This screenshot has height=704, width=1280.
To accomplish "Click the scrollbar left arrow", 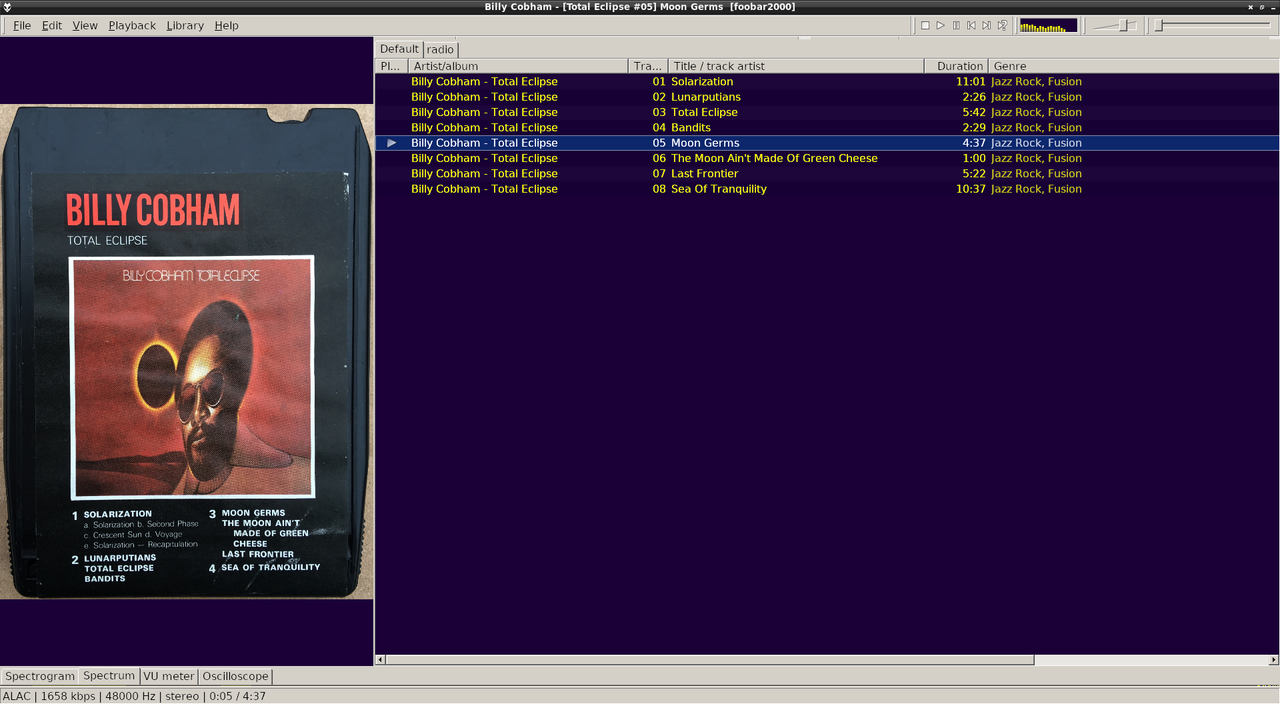I will [x=380, y=660].
